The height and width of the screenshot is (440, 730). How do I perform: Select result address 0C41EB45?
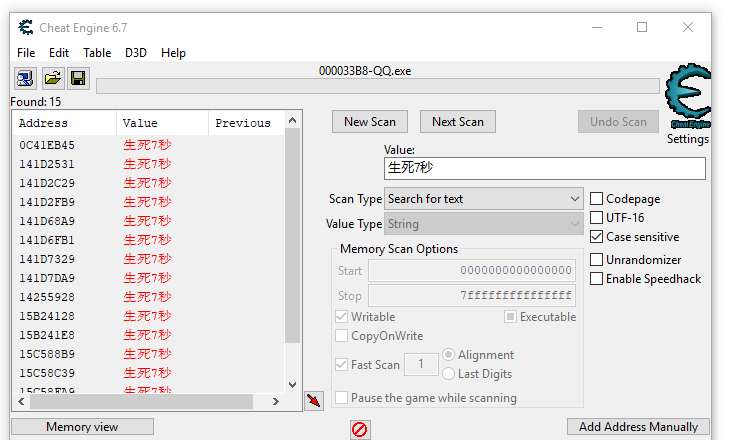(x=47, y=145)
